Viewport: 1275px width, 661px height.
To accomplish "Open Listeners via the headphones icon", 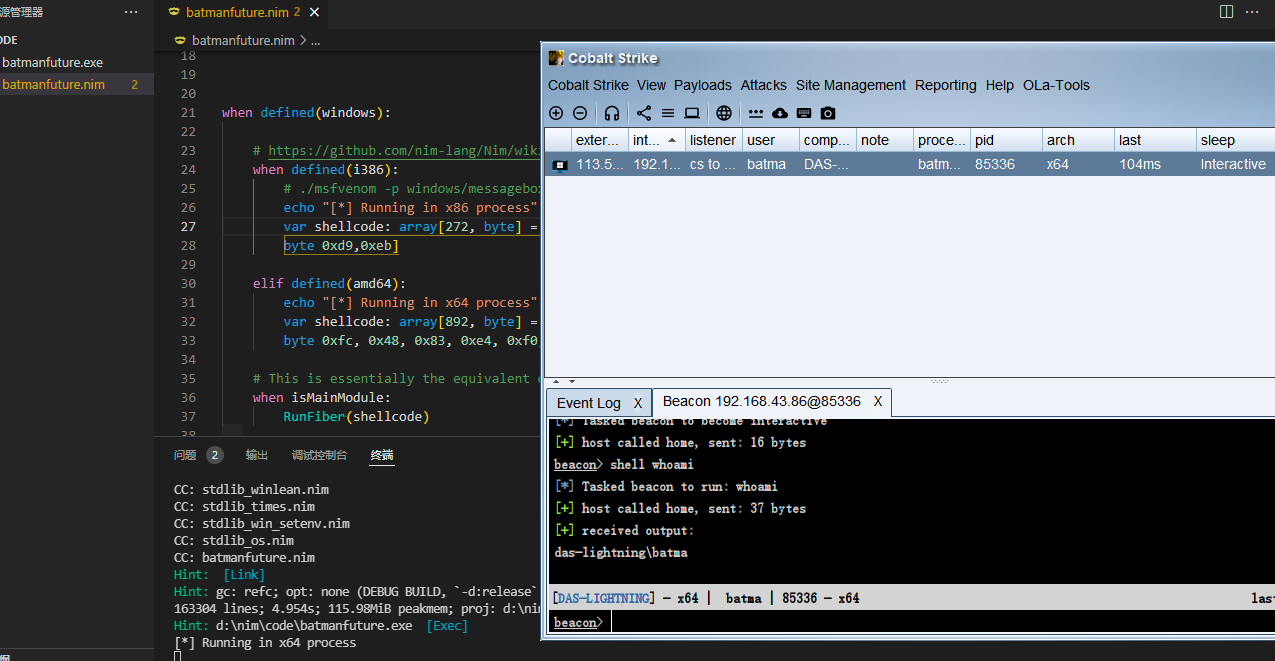I will 612,113.
